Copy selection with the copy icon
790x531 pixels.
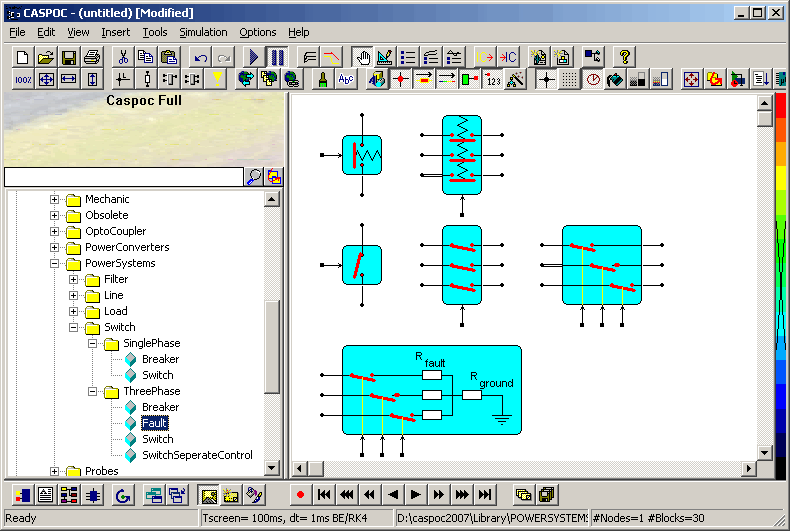pos(146,57)
